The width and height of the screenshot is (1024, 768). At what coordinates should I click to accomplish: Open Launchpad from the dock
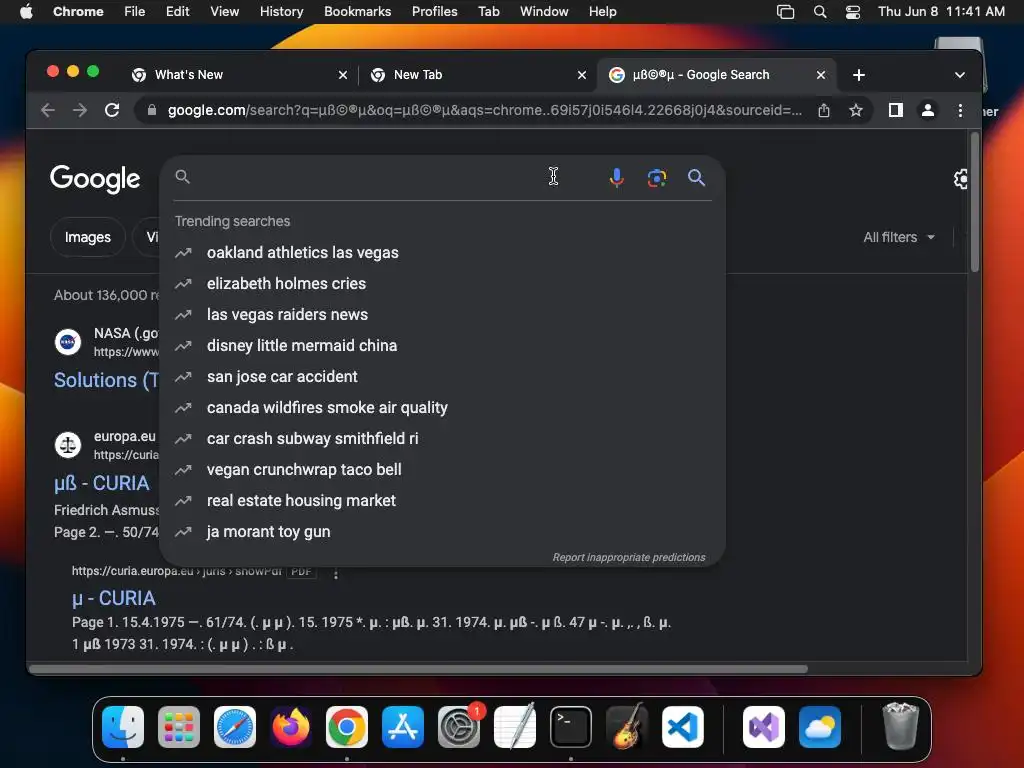tap(178, 726)
